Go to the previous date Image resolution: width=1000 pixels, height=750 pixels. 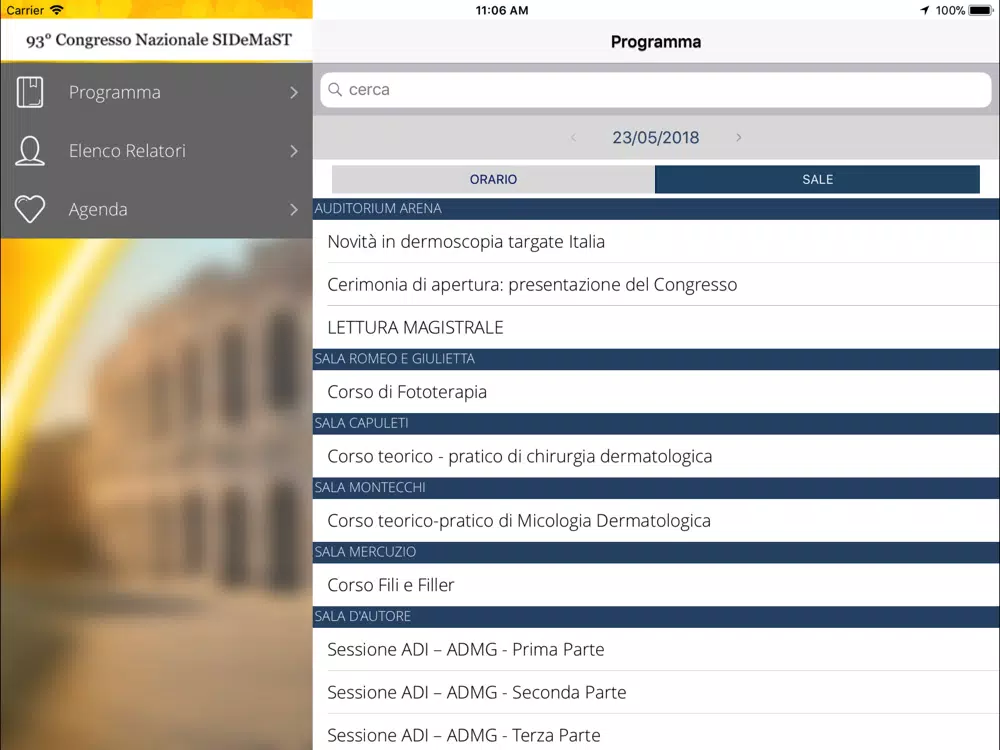tap(573, 138)
